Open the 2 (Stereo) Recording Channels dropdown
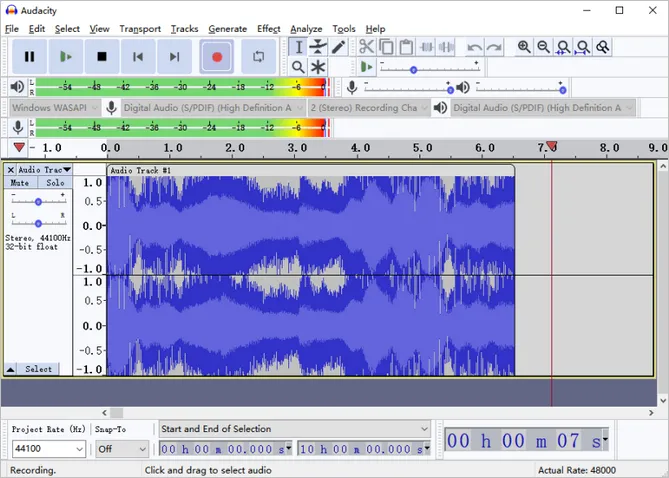This screenshot has height=478, width=669. (369, 108)
